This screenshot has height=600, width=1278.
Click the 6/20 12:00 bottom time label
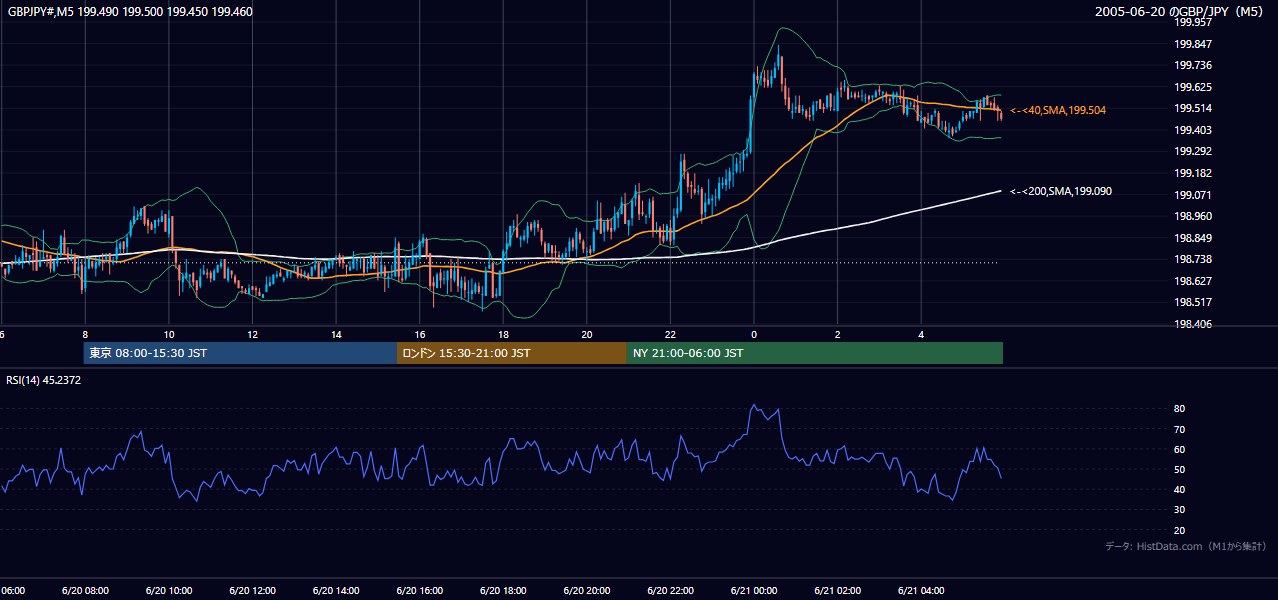[x=253, y=591]
